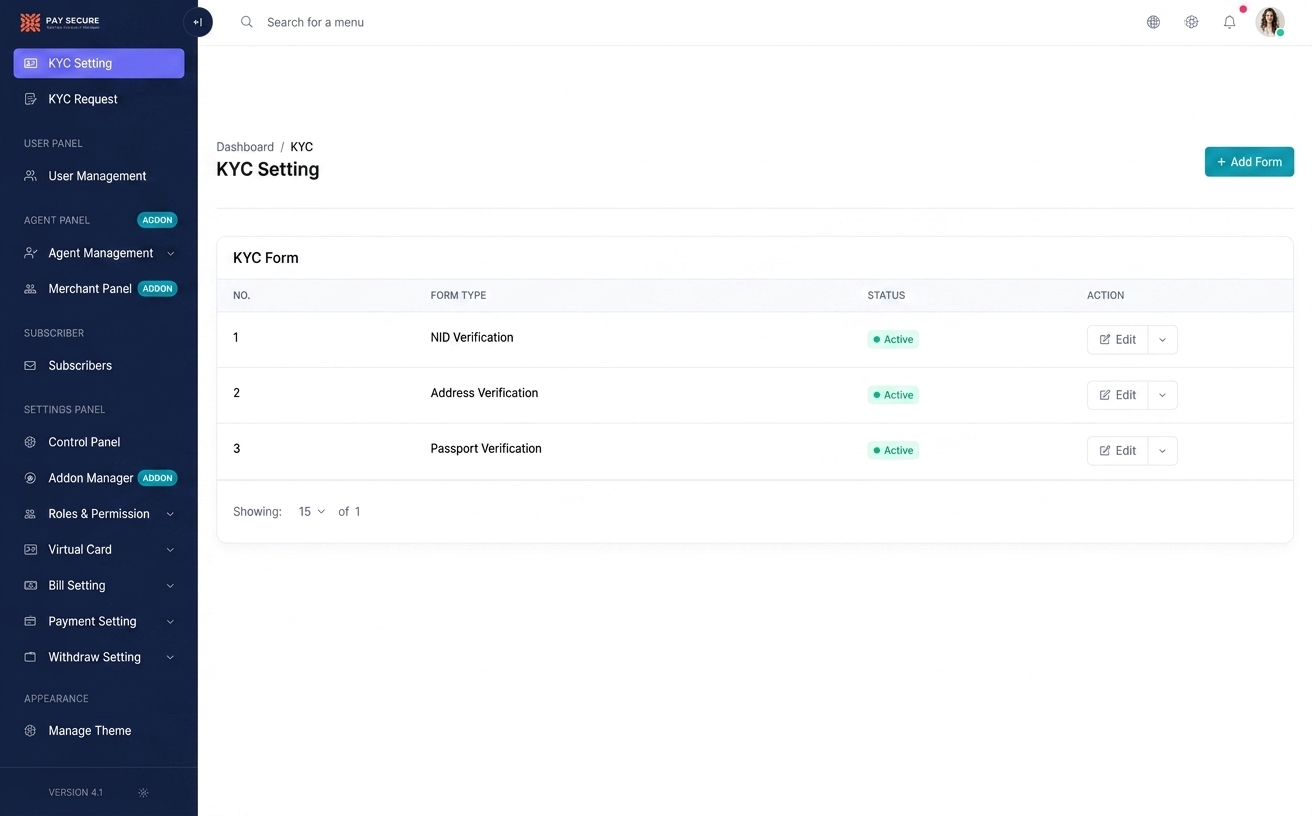The width and height of the screenshot is (1312, 816).
Task: Click the Addon Manager icon
Action: 30,478
